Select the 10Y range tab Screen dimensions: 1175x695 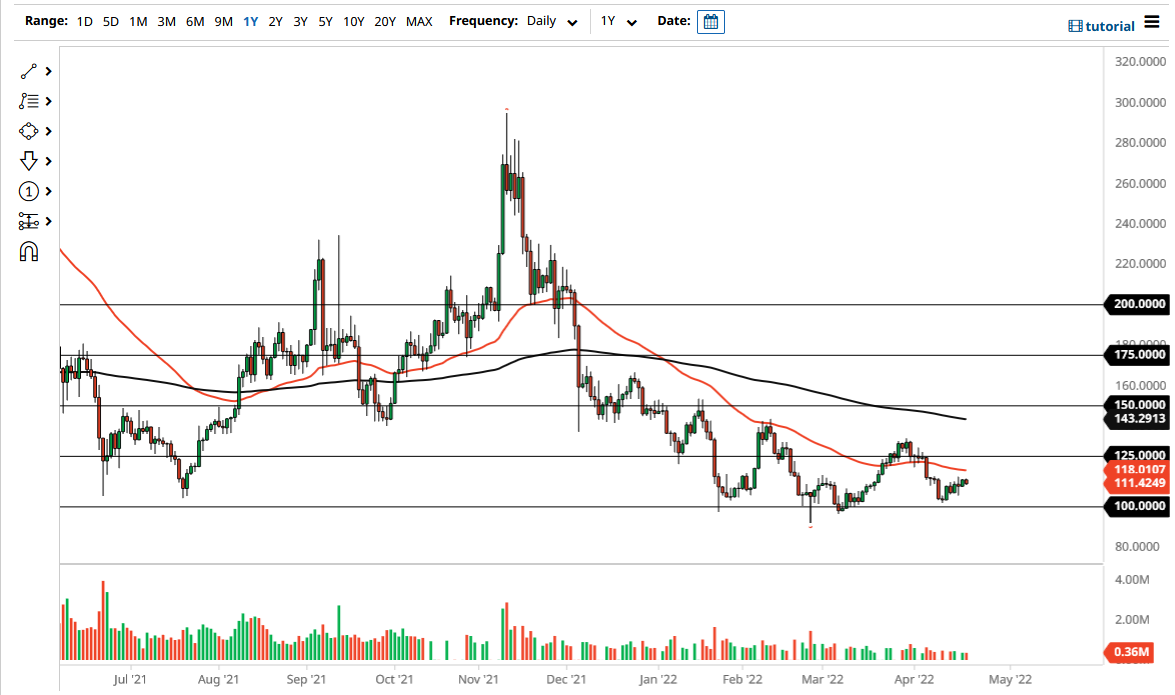352,19
